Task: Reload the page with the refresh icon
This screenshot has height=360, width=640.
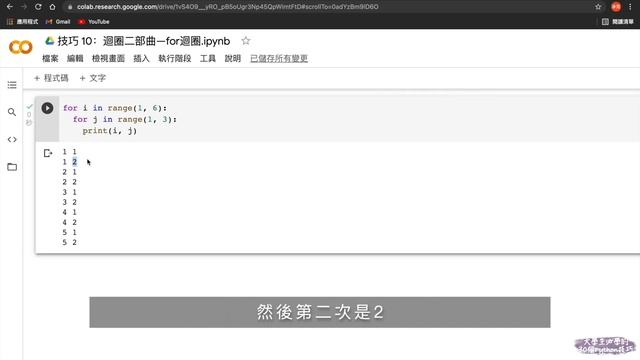Action: pos(38,7)
